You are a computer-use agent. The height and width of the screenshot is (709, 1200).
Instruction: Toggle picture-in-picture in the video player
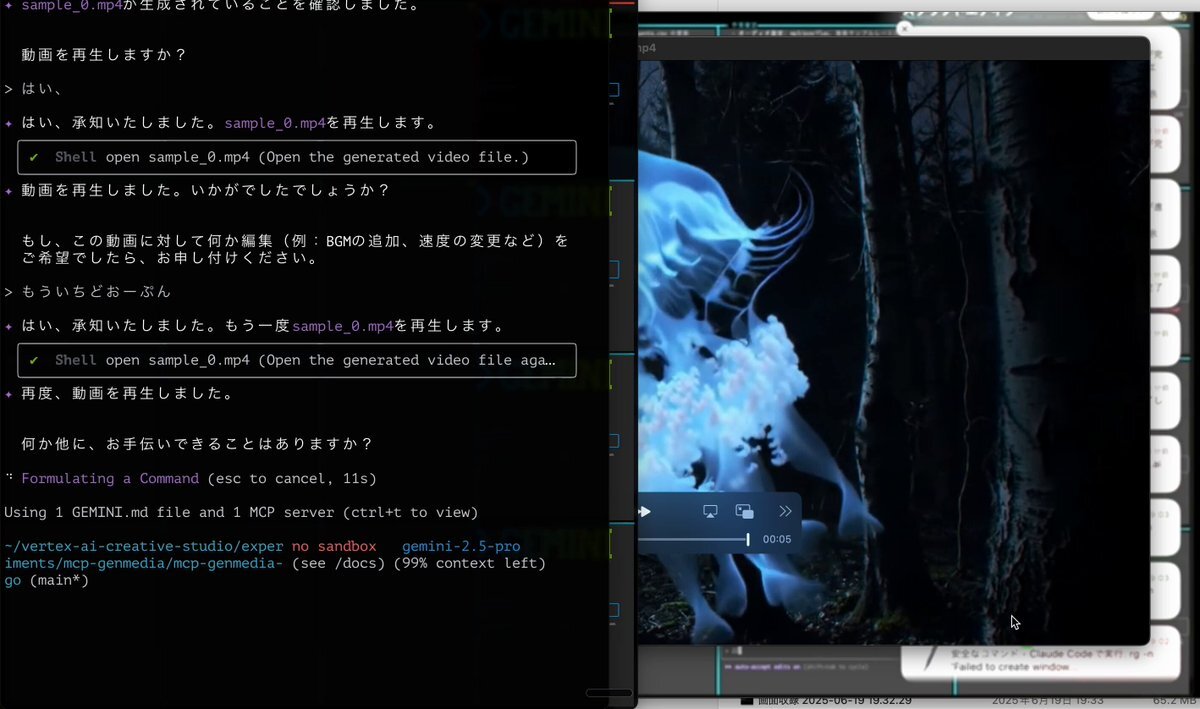pyautogui.click(x=744, y=512)
